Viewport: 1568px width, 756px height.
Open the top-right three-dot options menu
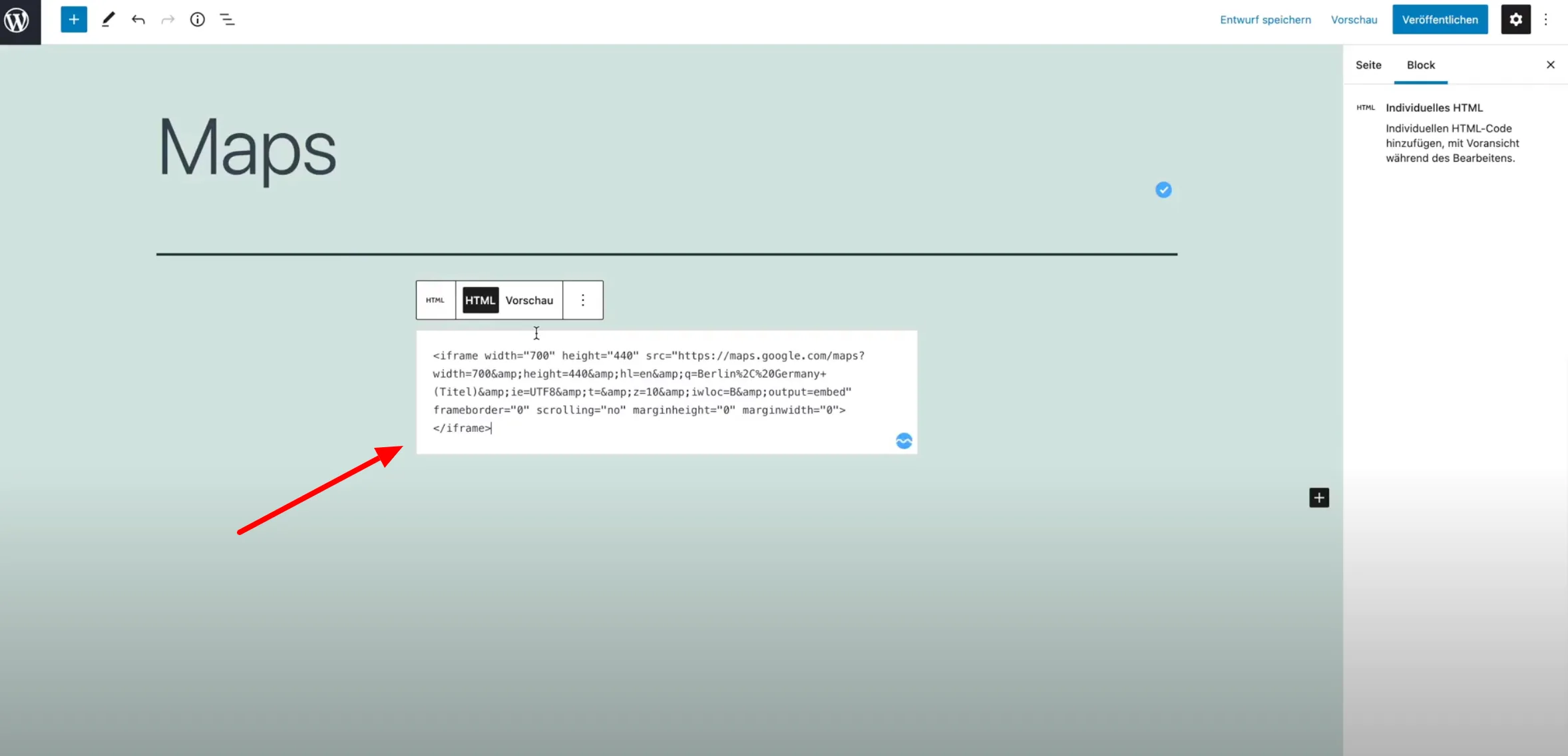(x=1546, y=20)
